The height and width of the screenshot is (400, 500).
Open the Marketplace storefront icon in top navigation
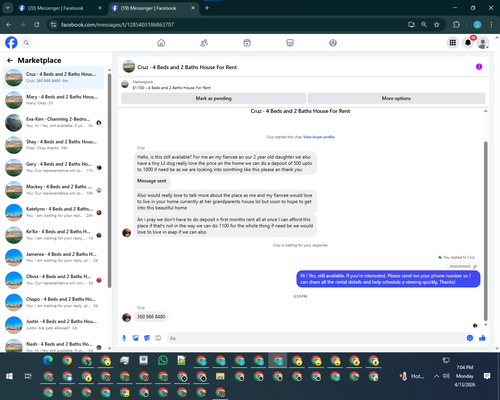click(290, 43)
